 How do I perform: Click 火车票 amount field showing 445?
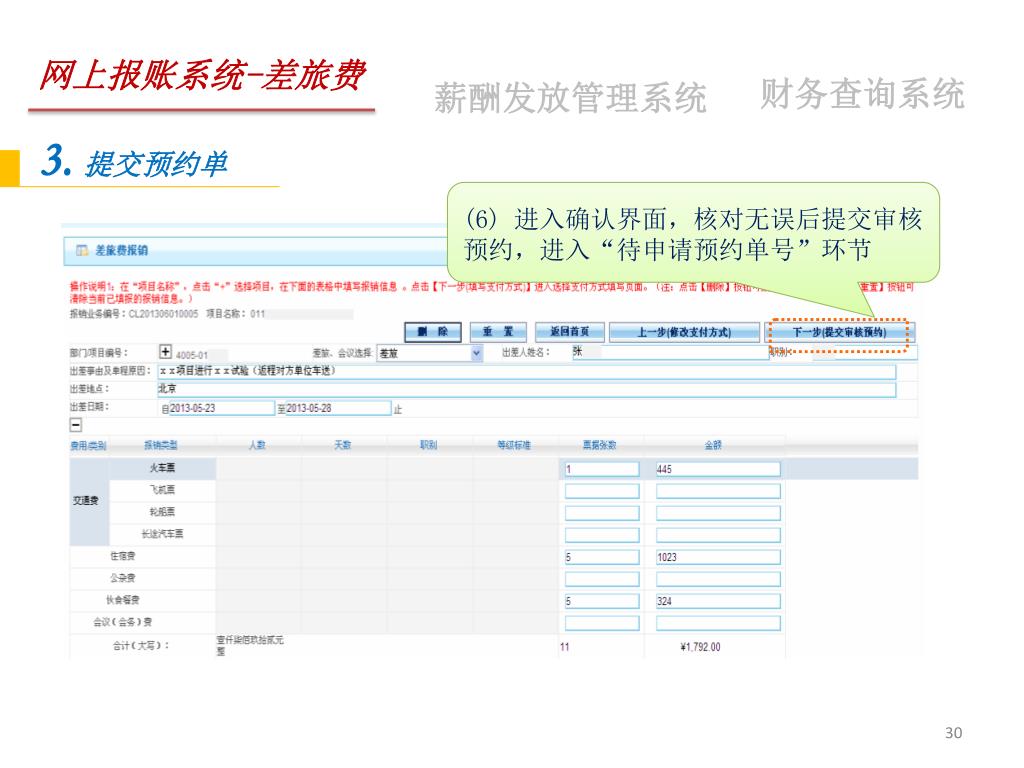click(x=718, y=469)
